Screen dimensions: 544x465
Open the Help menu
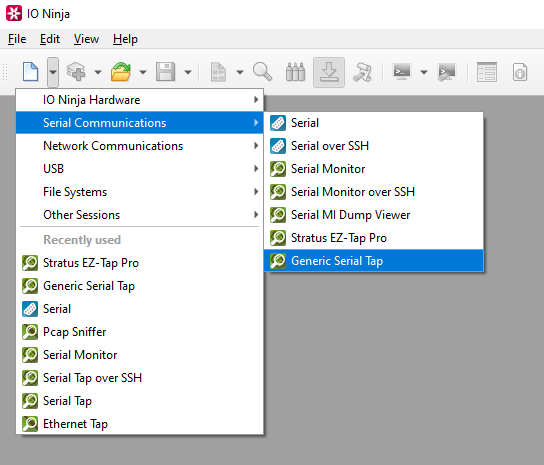pyautogui.click(x=125, y=39)
